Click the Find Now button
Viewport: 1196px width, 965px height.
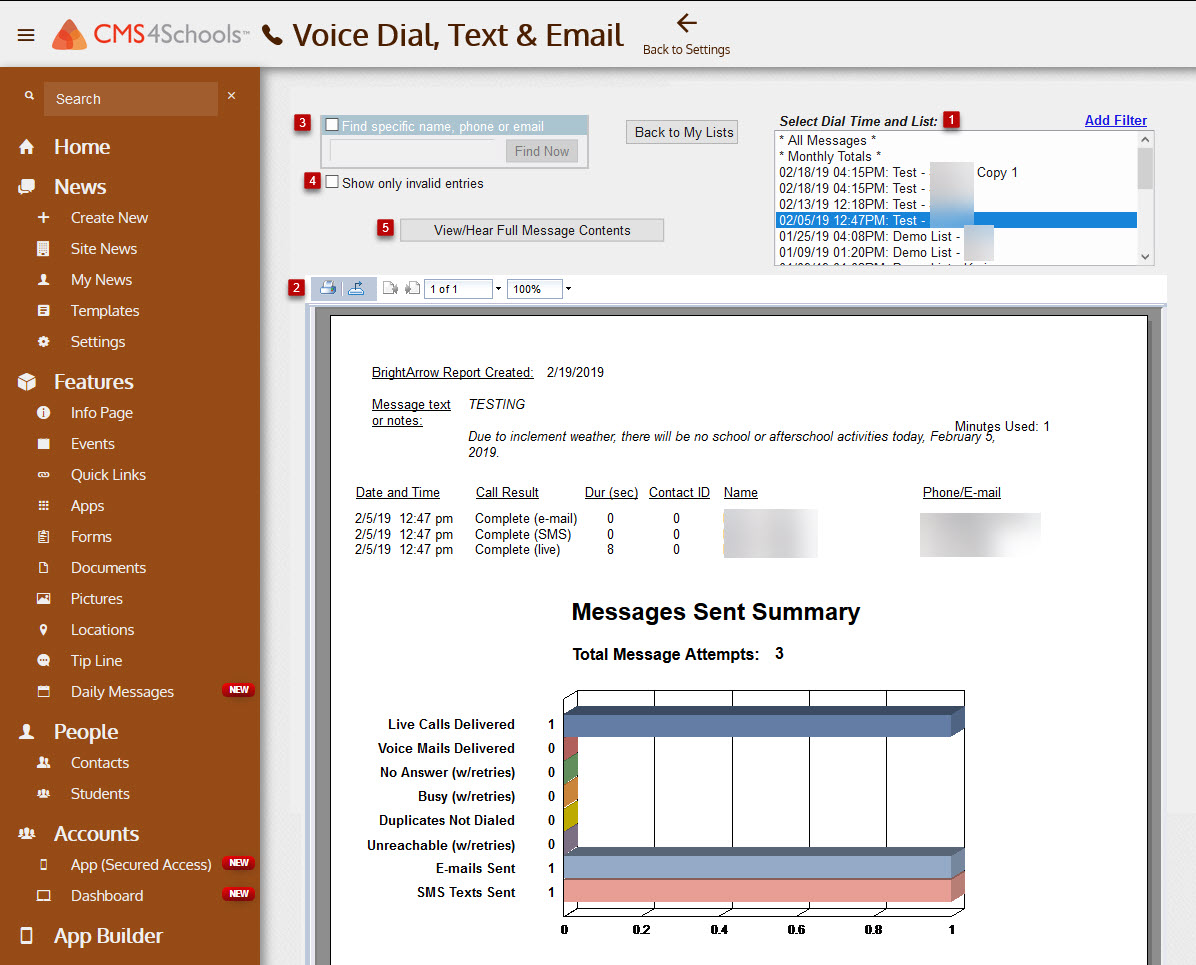point(542,151)
